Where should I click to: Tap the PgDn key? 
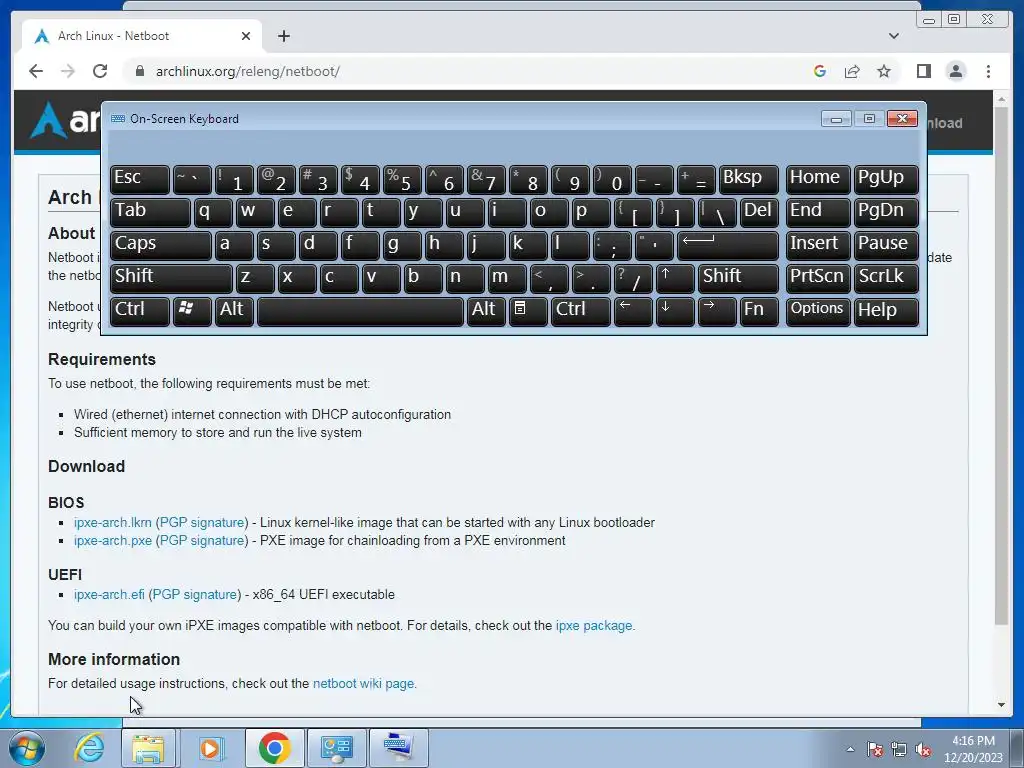coord(886,212)
